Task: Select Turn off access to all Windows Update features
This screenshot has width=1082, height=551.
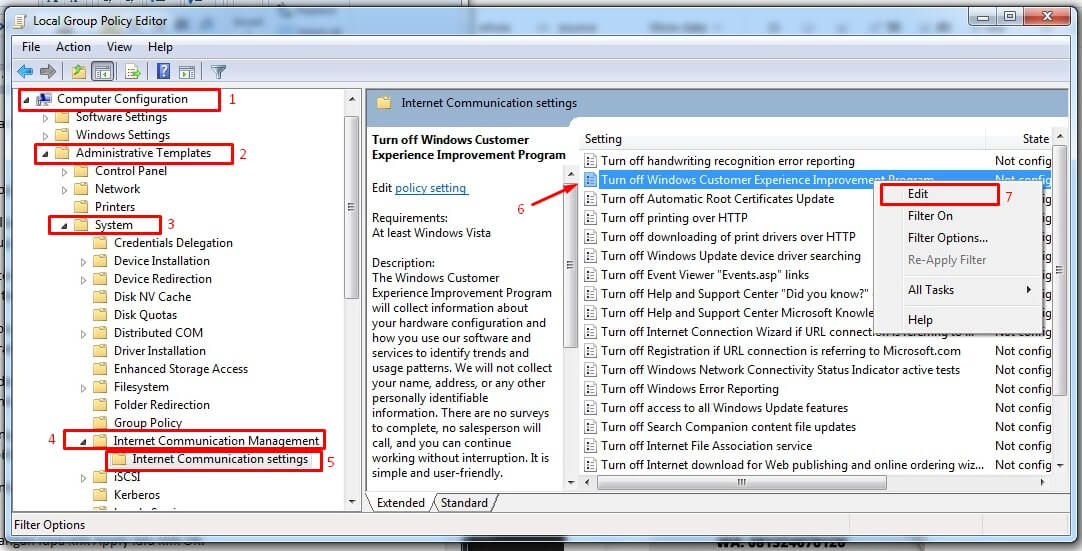Action: pyautogui.click(x=725, y=408)
